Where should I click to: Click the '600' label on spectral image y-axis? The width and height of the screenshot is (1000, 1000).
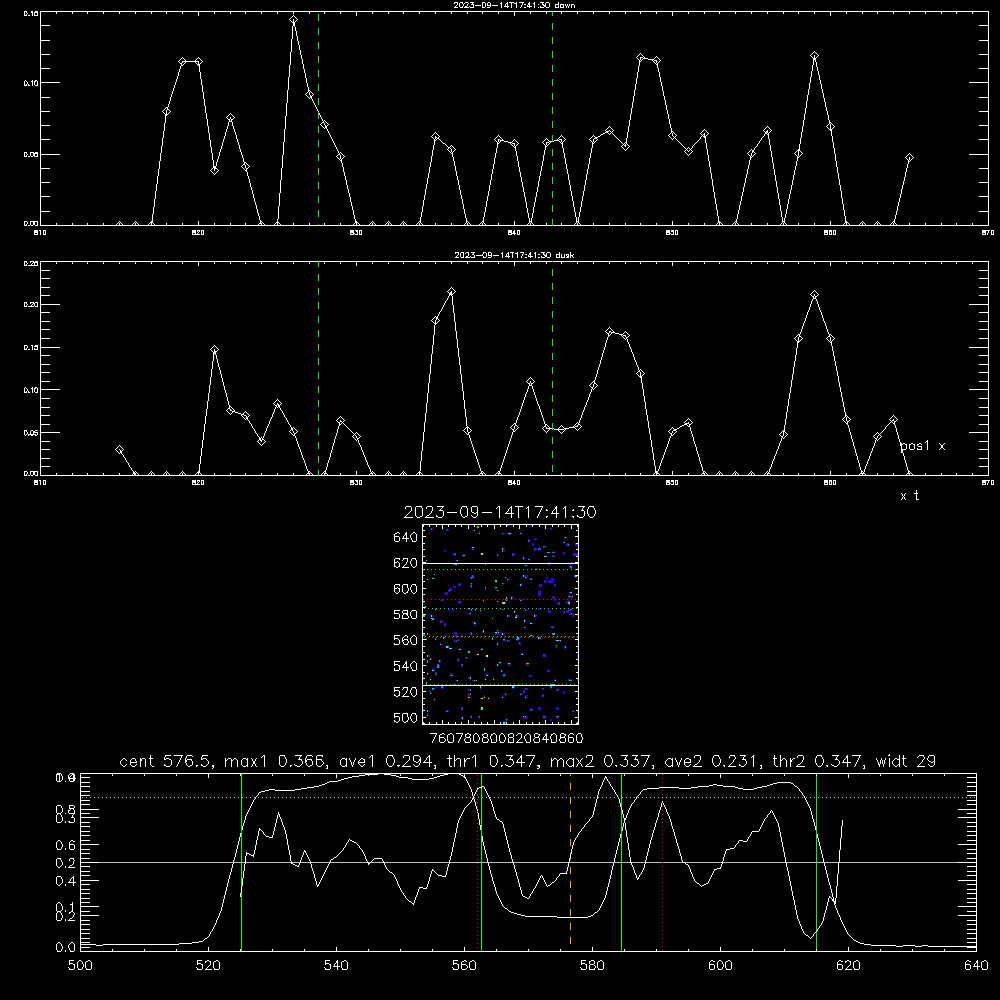pos(406,589)
